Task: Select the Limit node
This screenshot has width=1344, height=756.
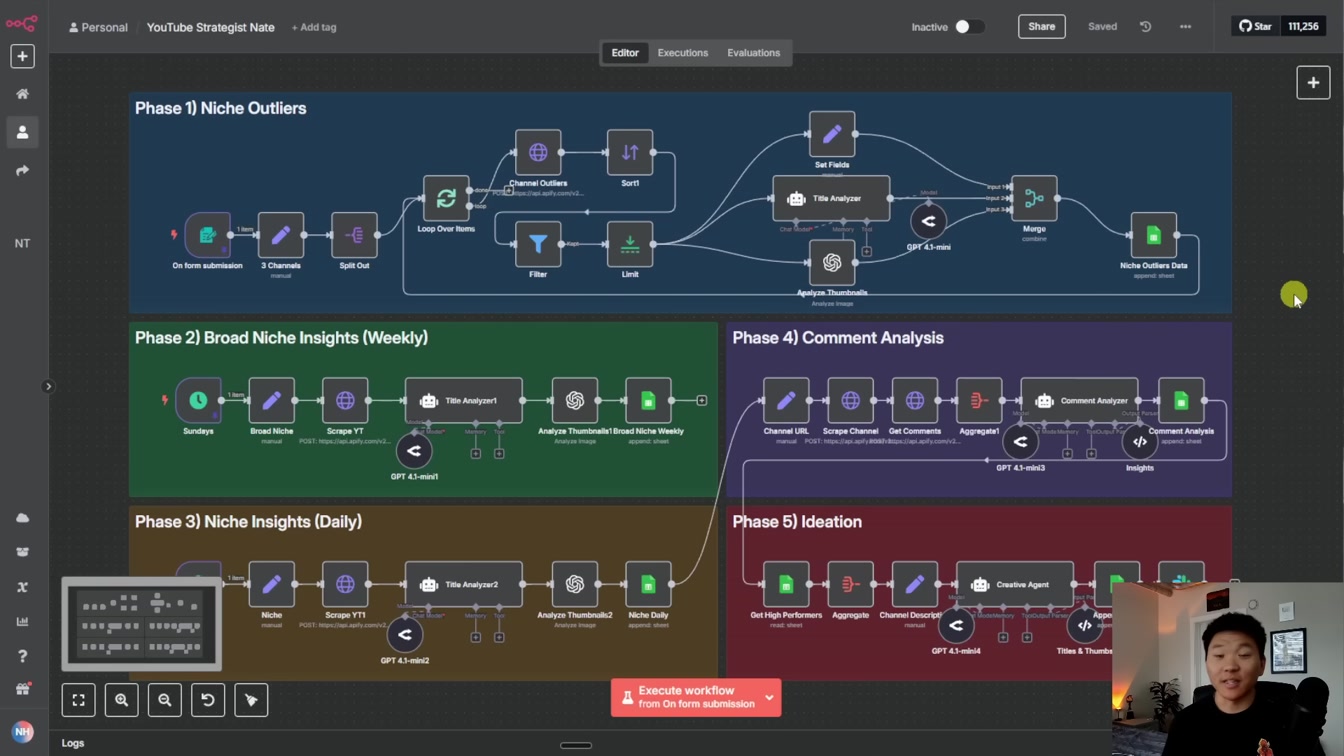Action: 630,244
